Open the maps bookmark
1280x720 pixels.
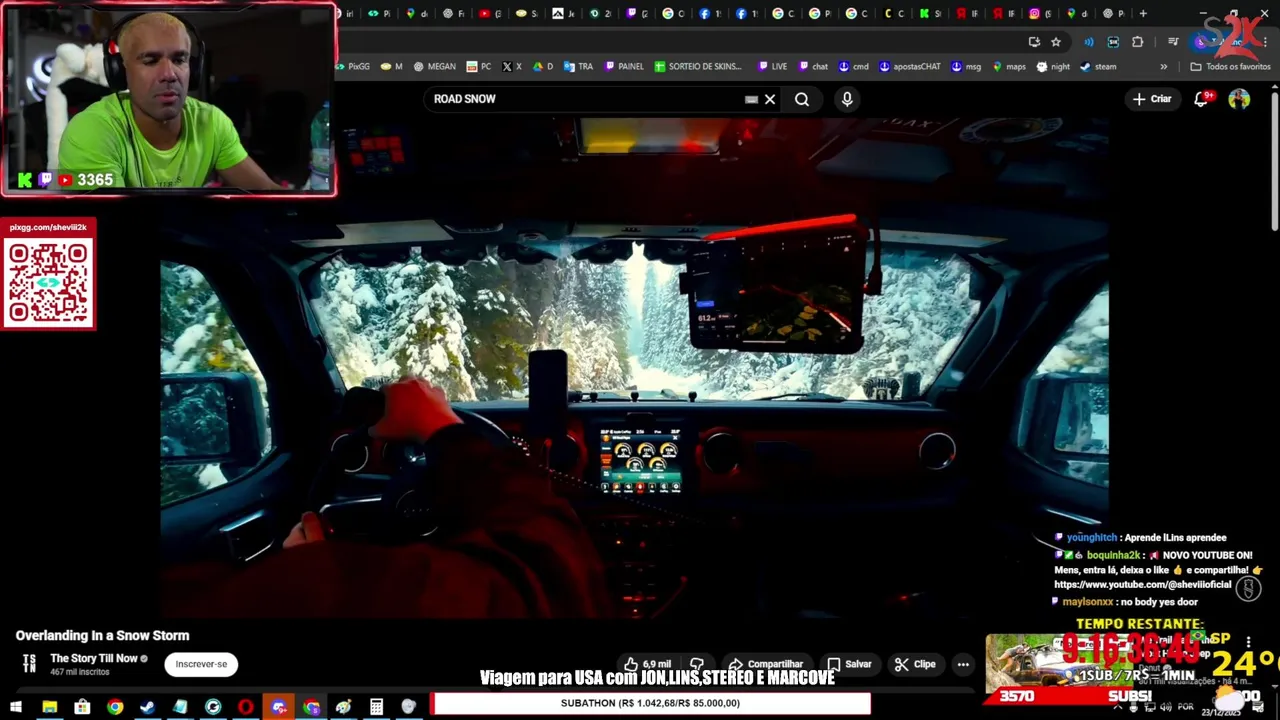pos(1008,66)
